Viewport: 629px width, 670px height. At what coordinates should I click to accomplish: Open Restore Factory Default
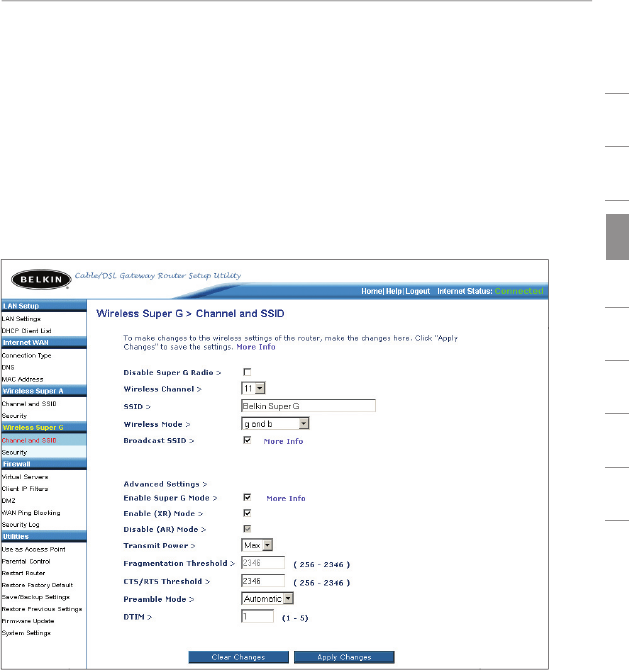pyautogui.click(x=37, y=585)
